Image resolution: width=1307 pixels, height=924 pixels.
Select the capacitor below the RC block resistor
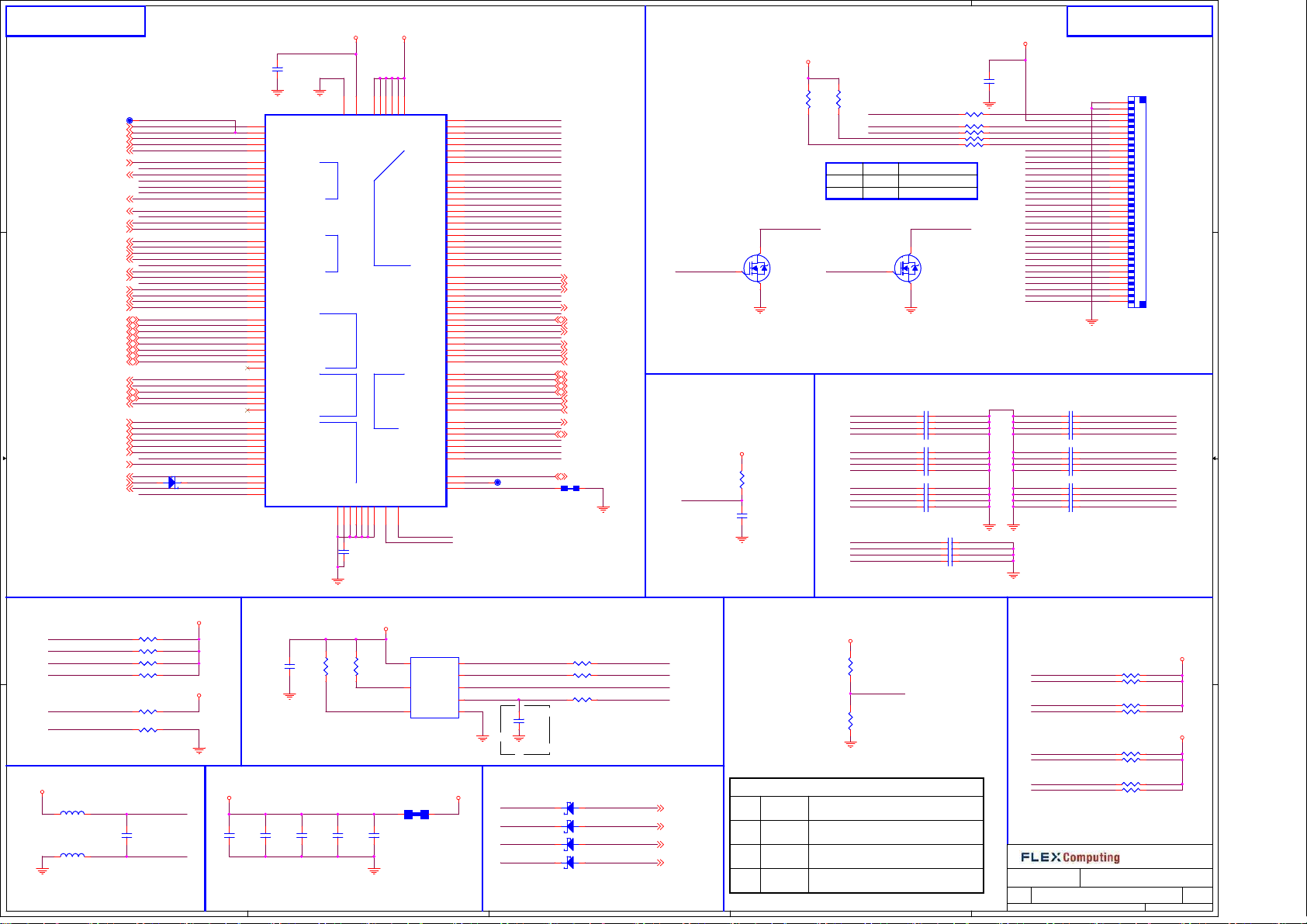742,515
